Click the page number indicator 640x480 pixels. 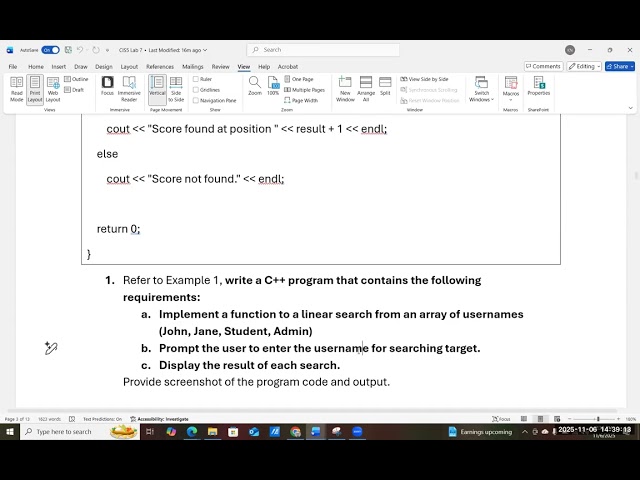pos(17,419)
